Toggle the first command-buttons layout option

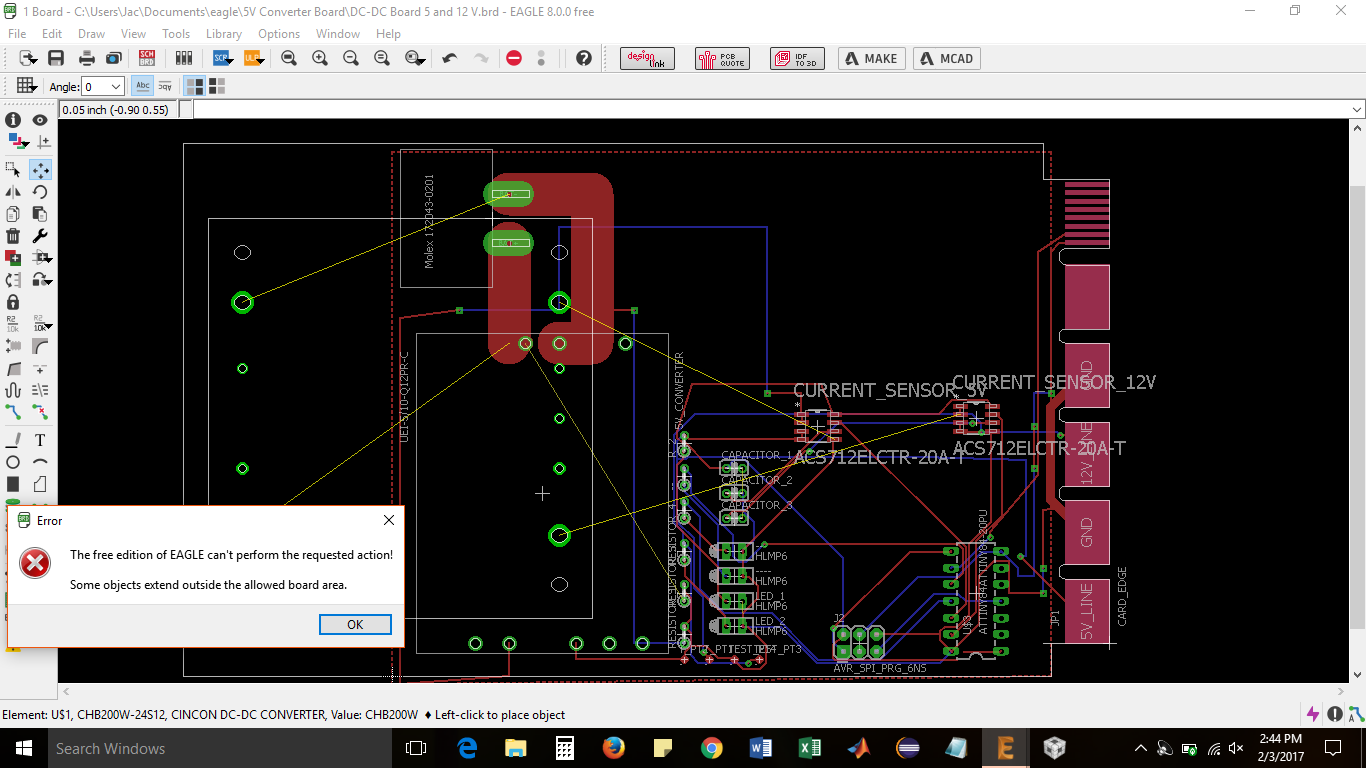click(x=194, y=86)
